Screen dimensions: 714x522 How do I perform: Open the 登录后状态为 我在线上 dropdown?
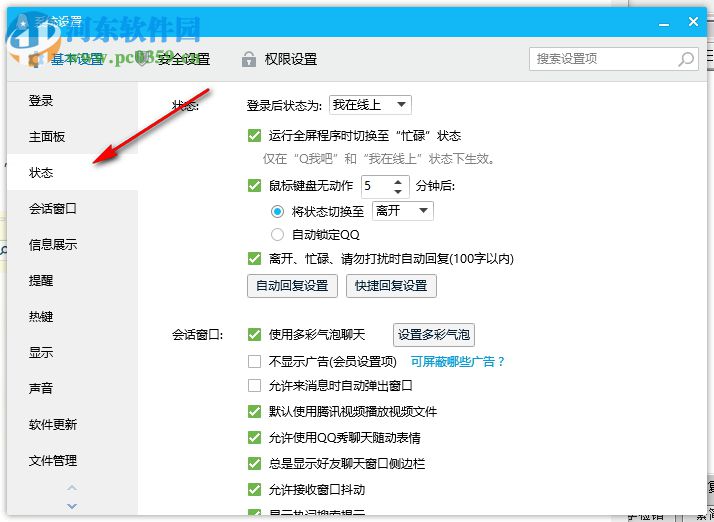coord(370,105)
